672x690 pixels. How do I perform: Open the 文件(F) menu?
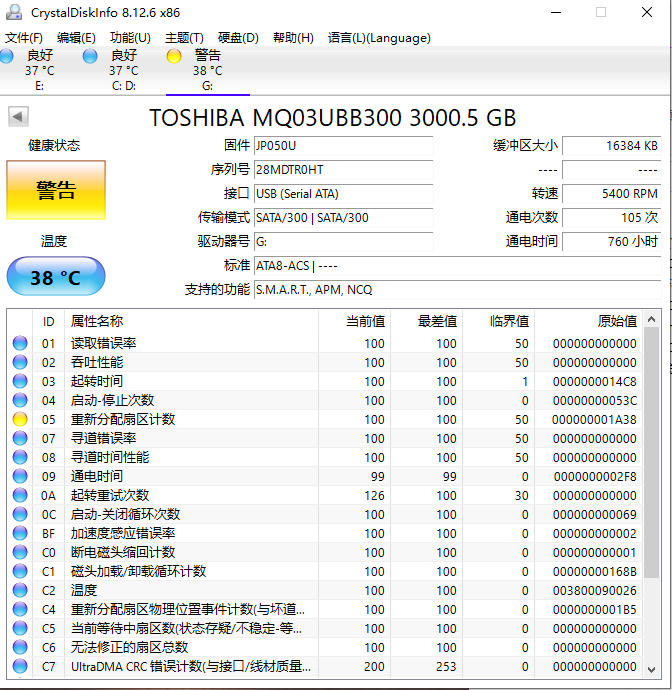pos(24,38)
